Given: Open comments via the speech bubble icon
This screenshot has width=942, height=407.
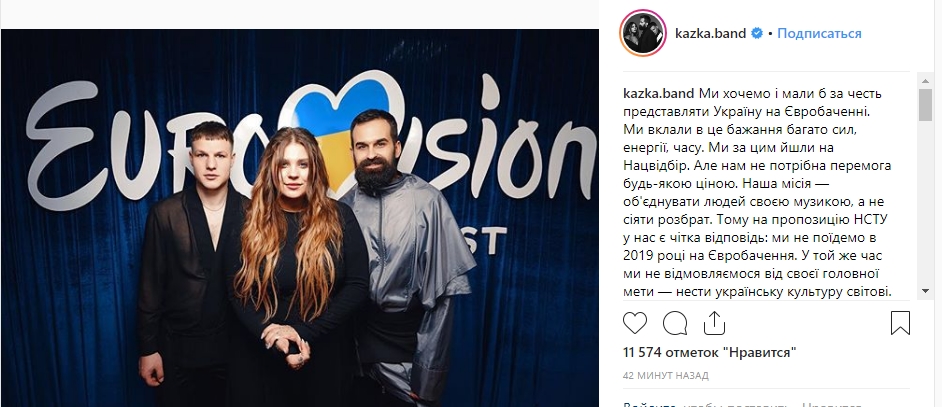Looking at the screenshot, I should pyautogui.click(x=675, y=323).
